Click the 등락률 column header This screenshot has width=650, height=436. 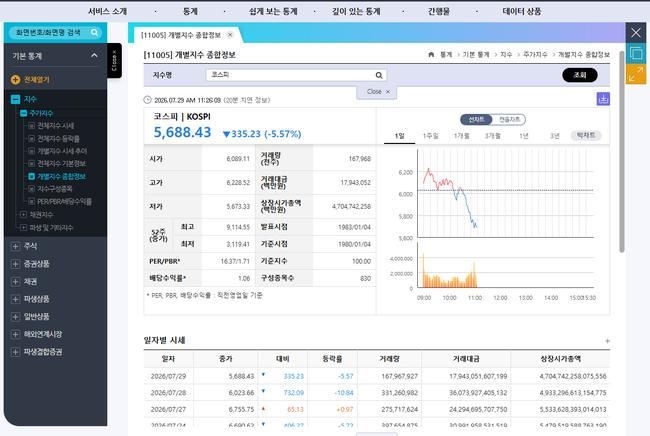tap(332, 359)
